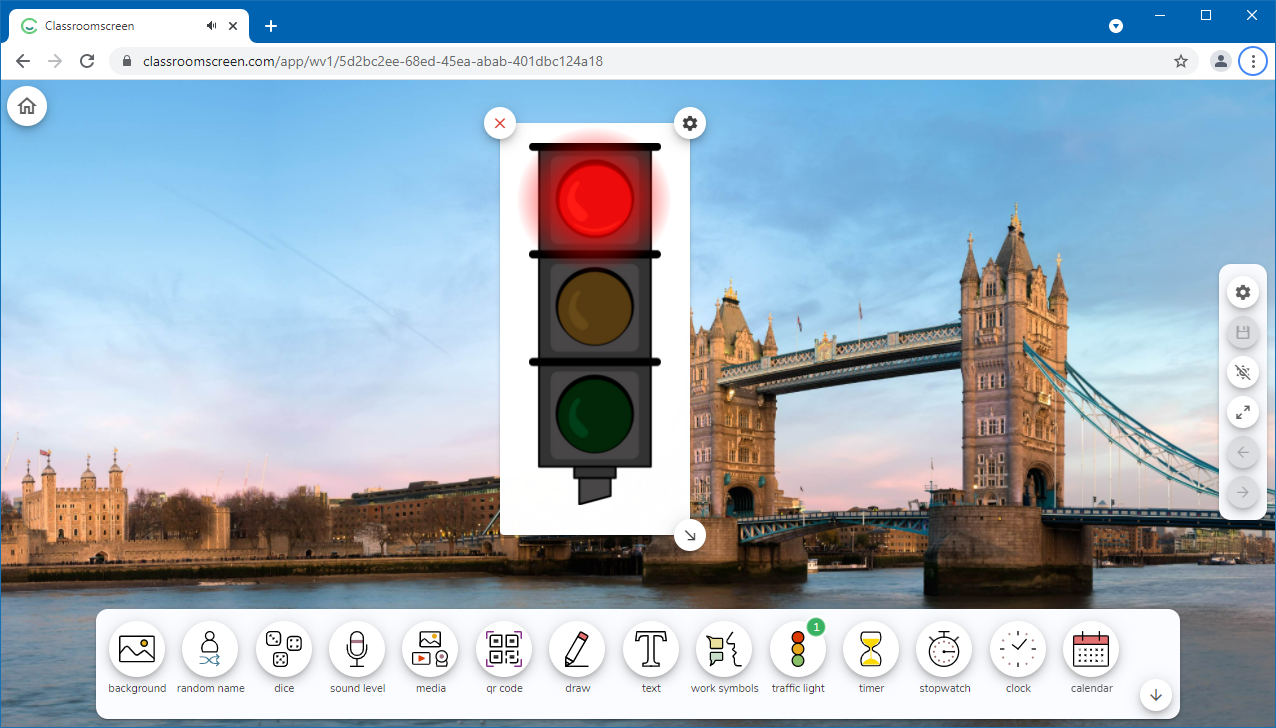Collapse the bottom widget toolbar
The width and height of the screenshot is (1276, 728).
1155,695
